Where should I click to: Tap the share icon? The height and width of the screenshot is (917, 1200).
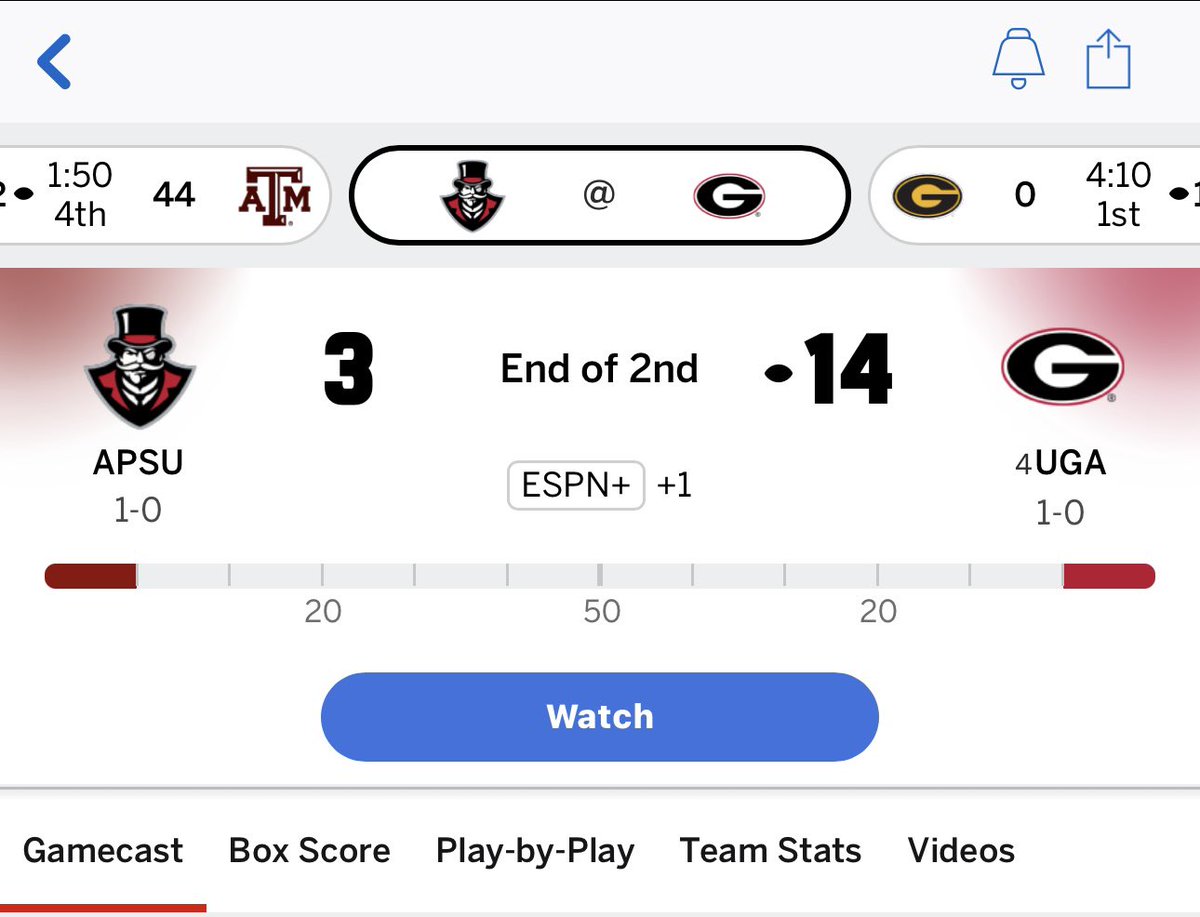pos(1109,59)
